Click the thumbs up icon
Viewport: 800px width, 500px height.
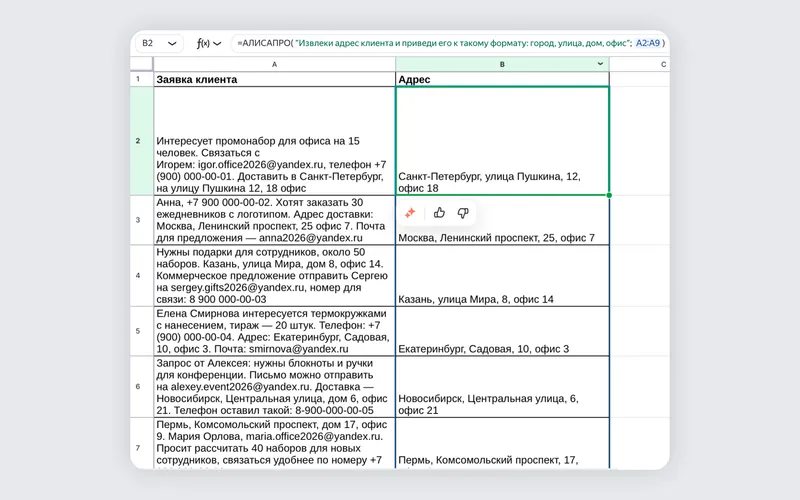pos(439,213)
